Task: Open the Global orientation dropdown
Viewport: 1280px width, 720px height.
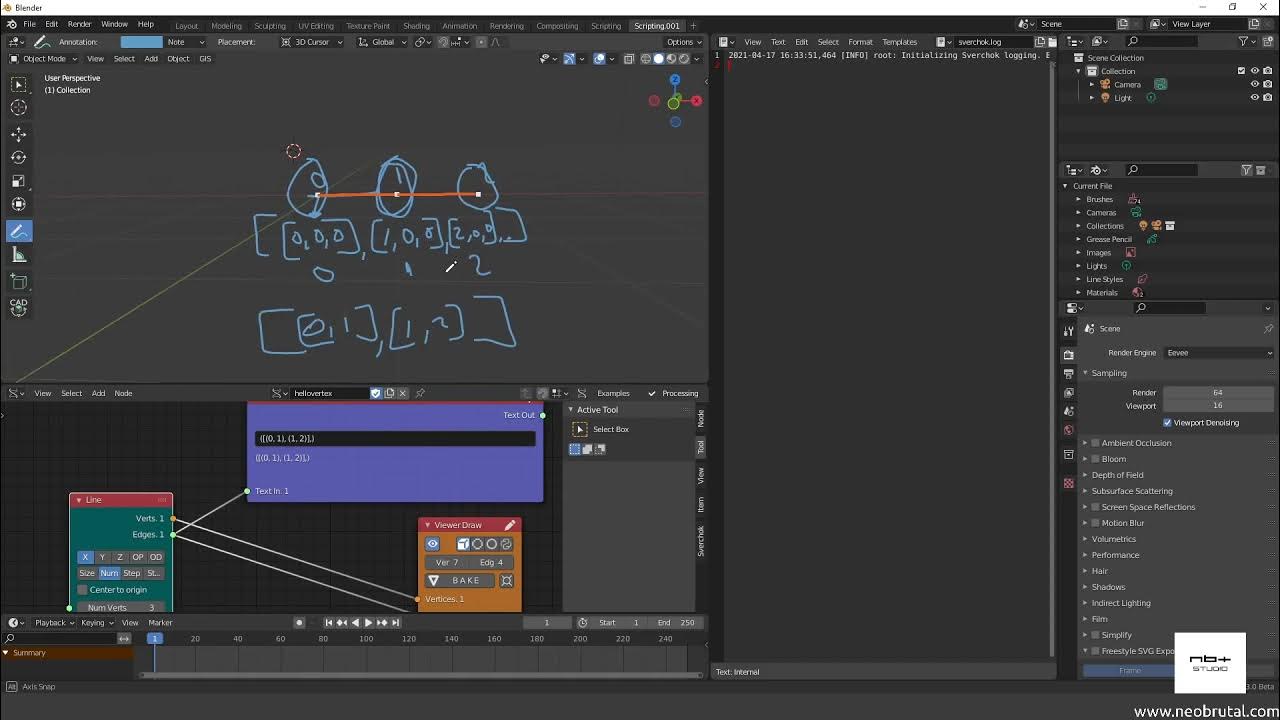Action: point(381,42)
